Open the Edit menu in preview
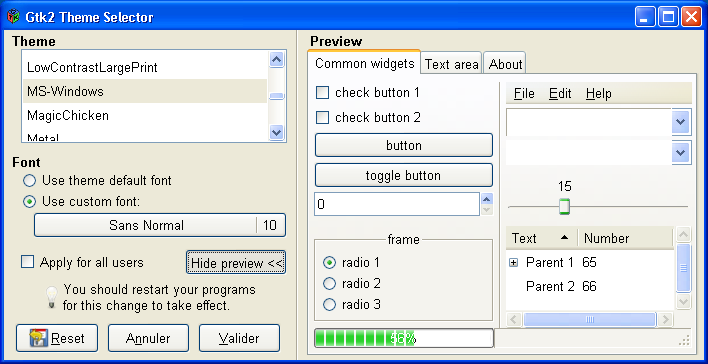This screenshot has width=708, height=364. [560, 93]
